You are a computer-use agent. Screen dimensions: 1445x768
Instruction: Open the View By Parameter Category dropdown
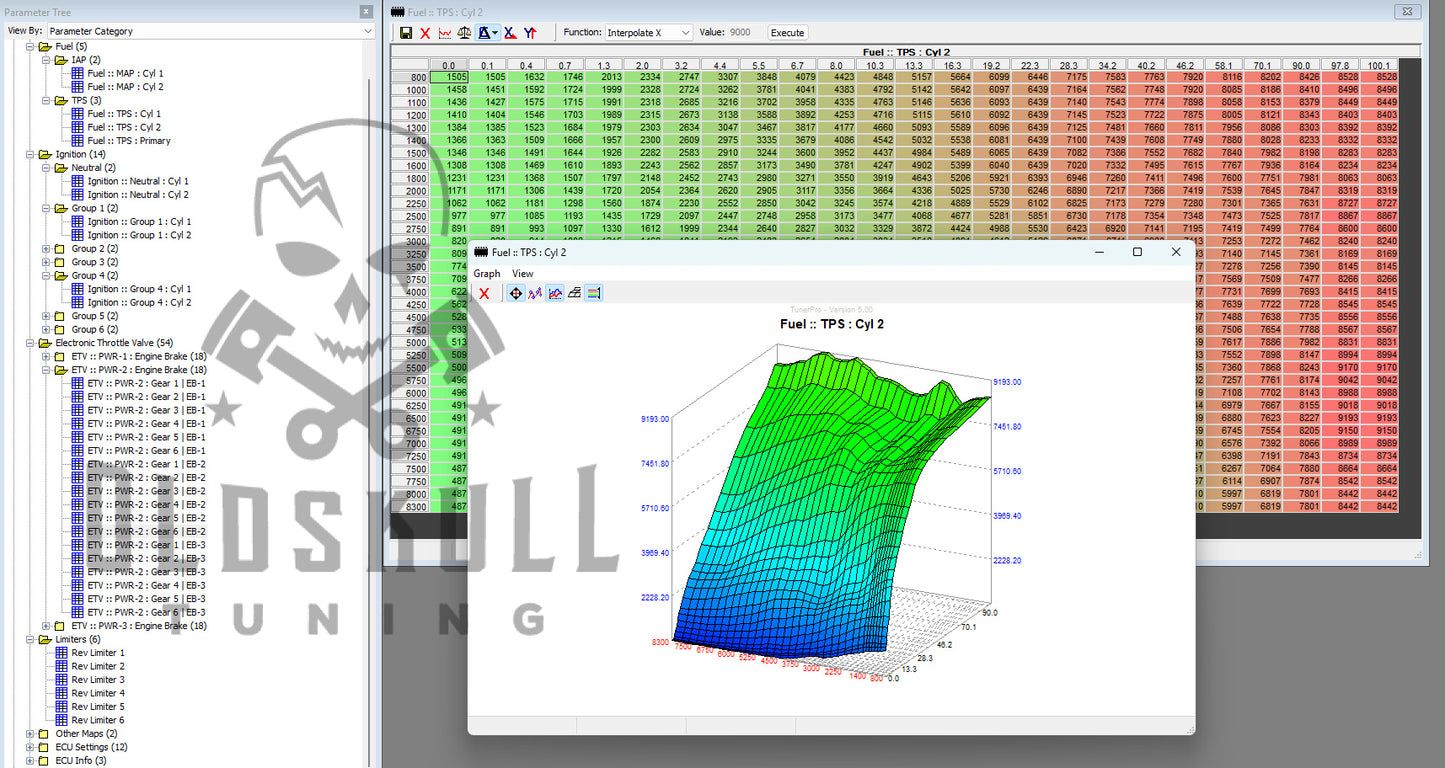[210, 31]
